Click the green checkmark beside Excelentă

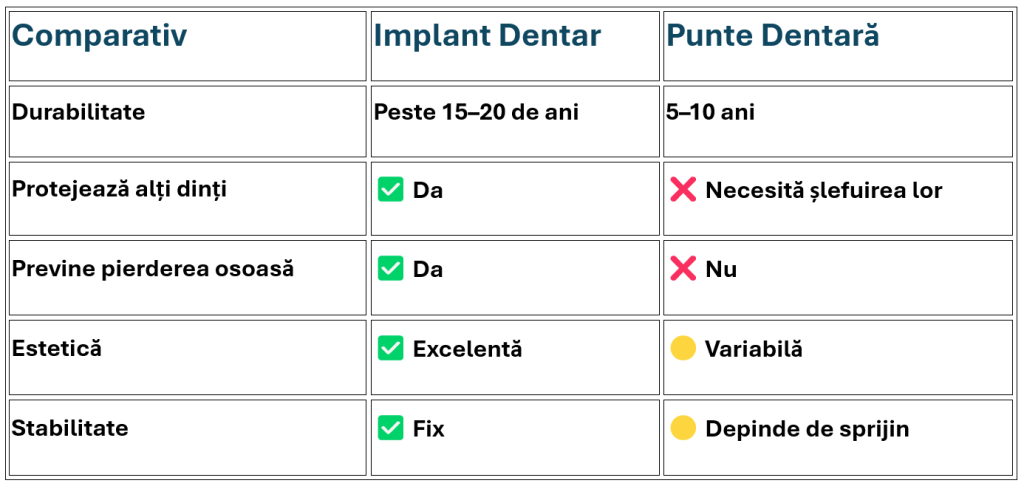tap(390, 349)
